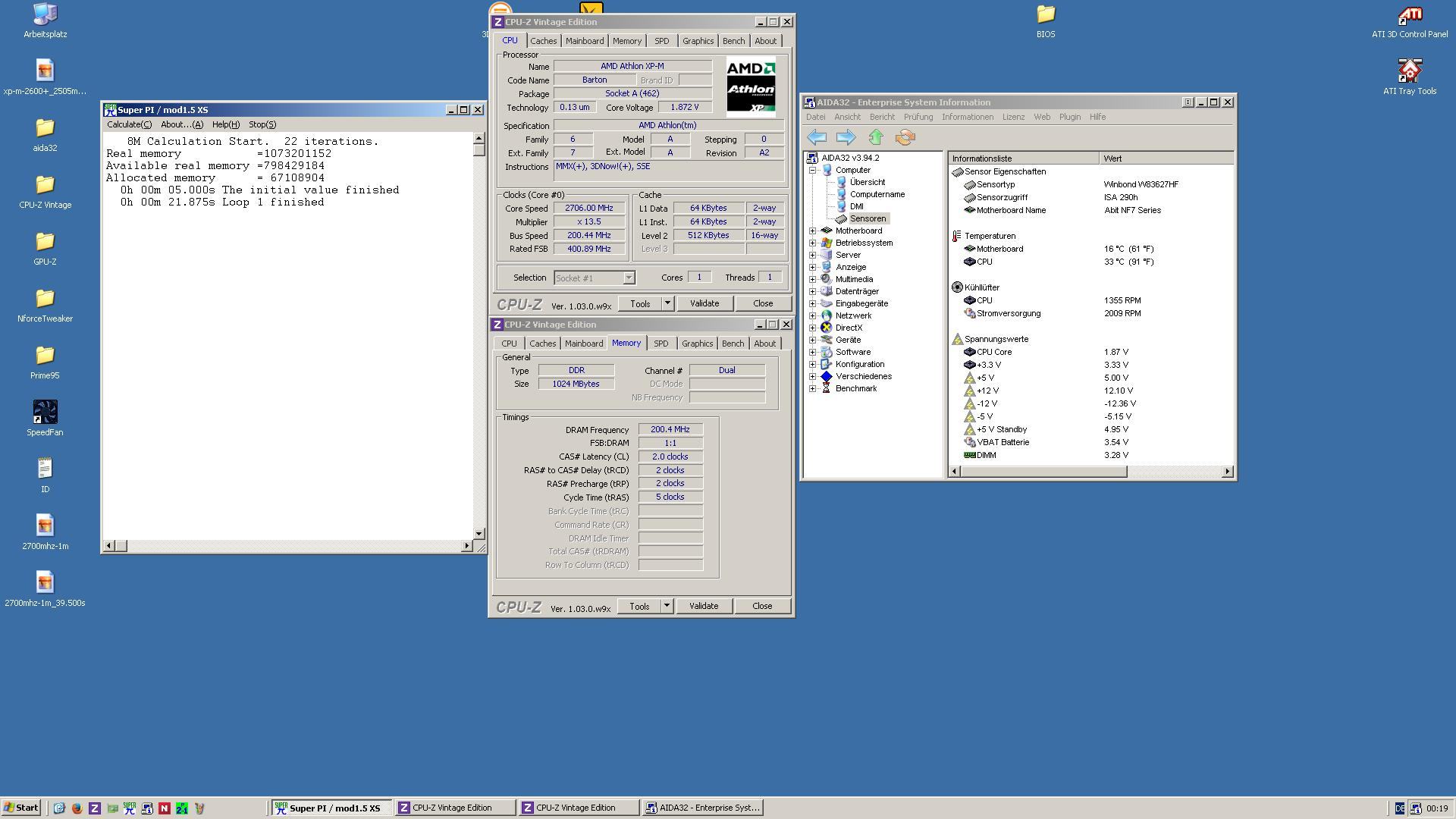Click Super PI quick launch icon
Screen dimensions: 1456x819
coord(130,808)
